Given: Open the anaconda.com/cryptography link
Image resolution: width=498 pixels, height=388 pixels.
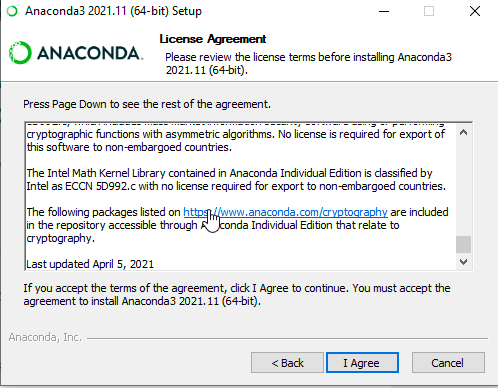Looking at the screenshot, I should [x=285, y=212].
